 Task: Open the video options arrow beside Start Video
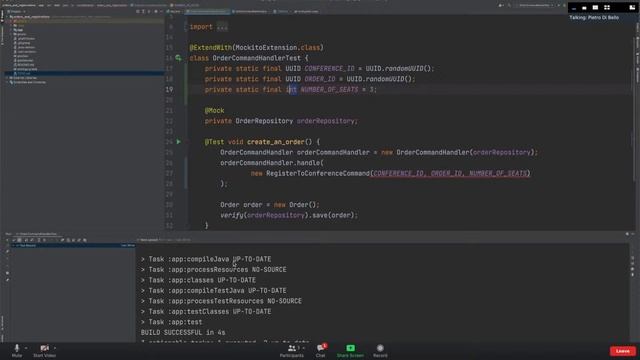[55, 348]
